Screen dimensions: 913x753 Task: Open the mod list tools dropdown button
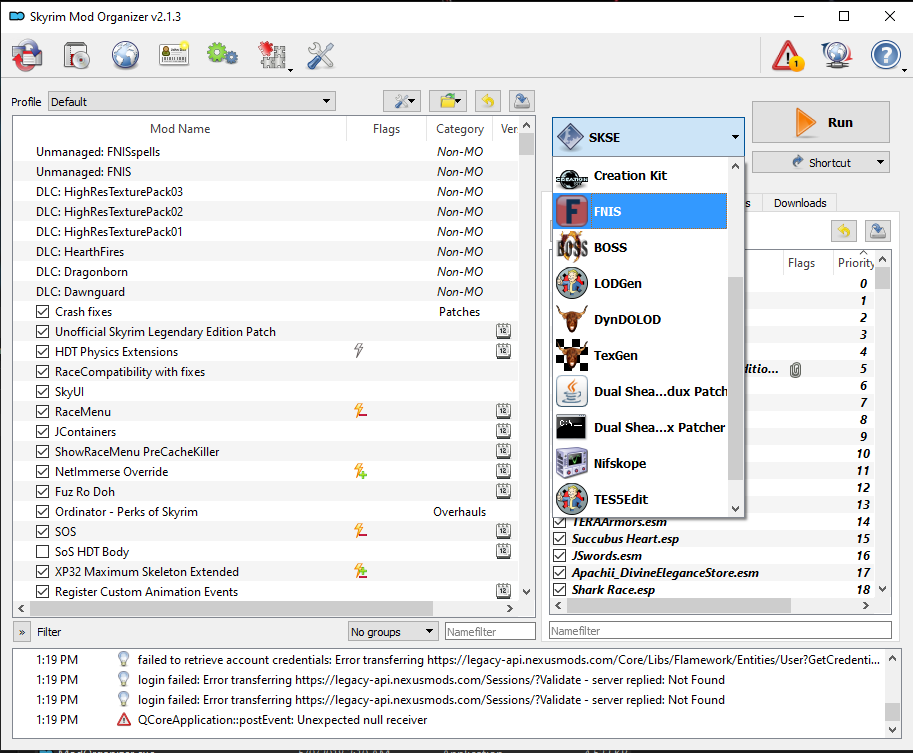coord(402,101)
